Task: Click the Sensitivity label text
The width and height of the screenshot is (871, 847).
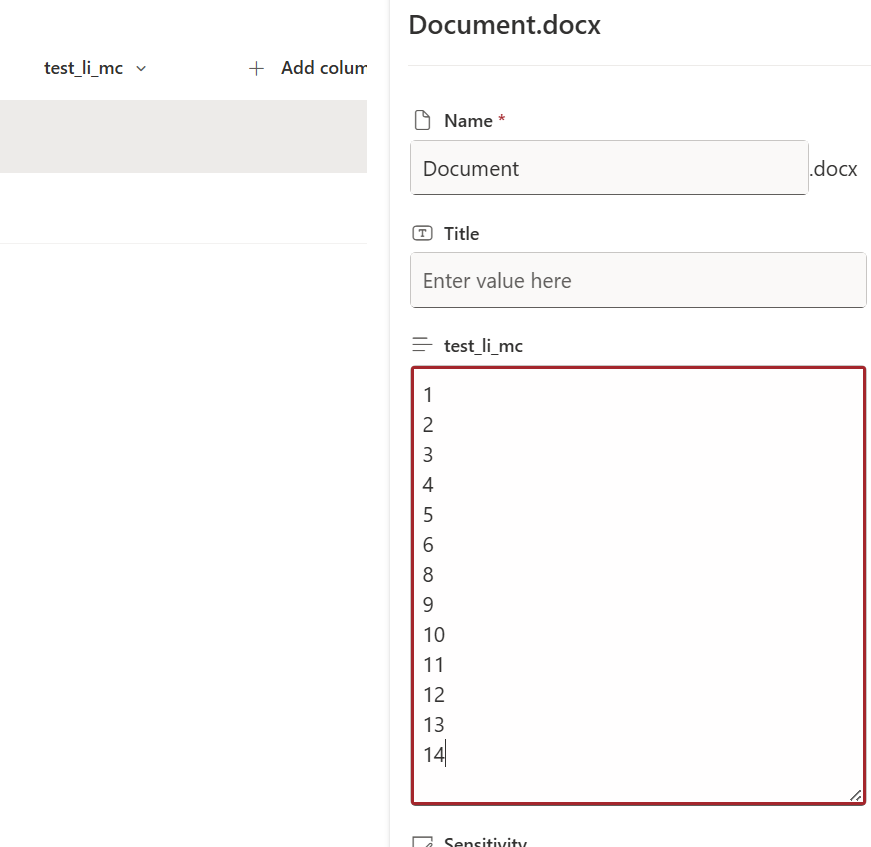Action: pos(485,842)
